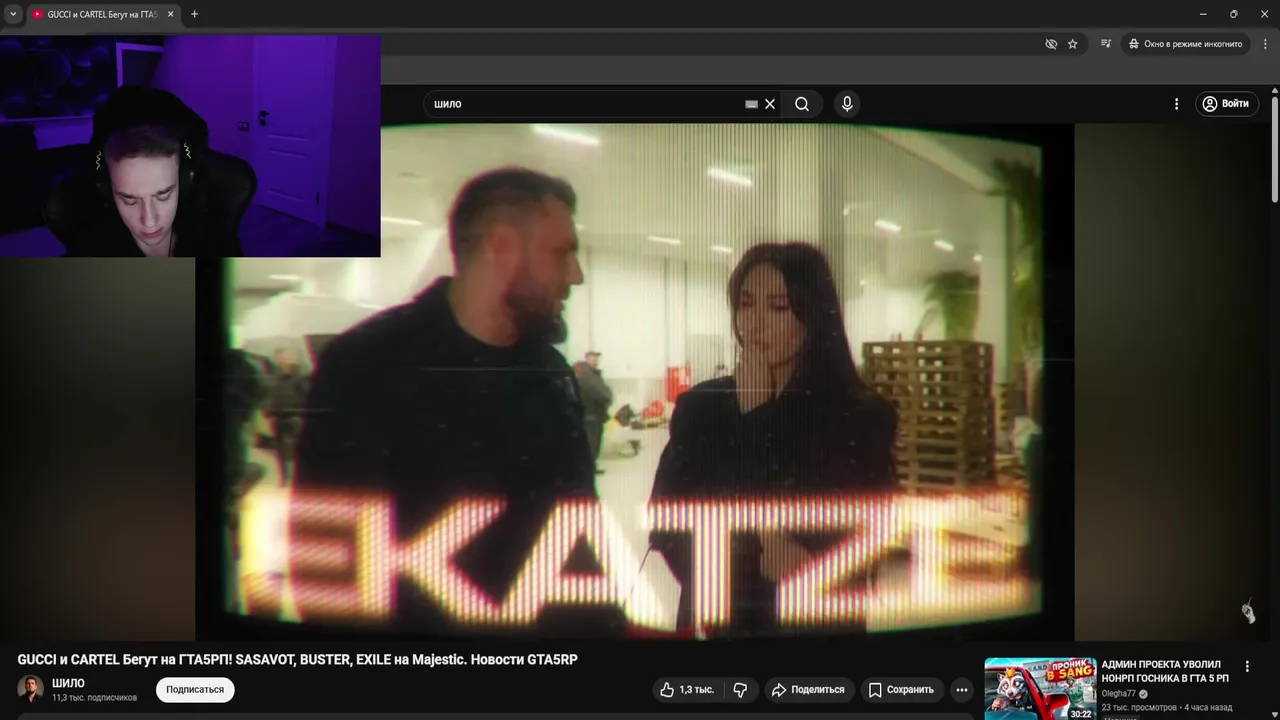Subscribe with the Подписаться button
Screen dimensions: 1280x720
click(x=195, y=690)
